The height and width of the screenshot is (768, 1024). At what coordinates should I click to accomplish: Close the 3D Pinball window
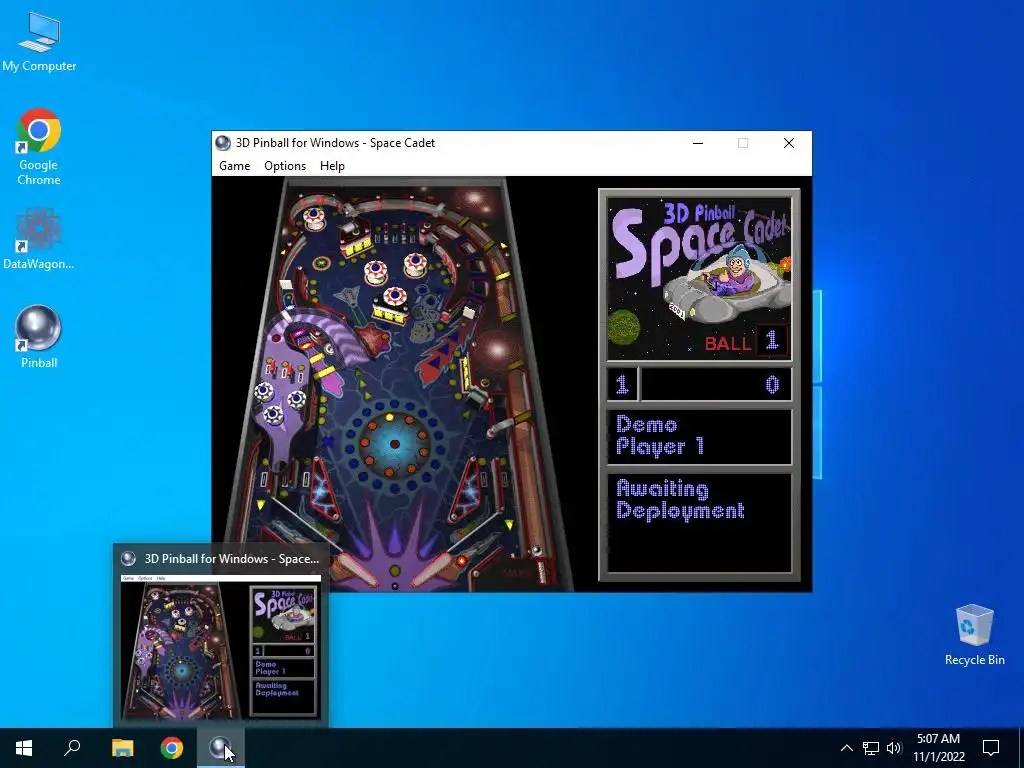tap(789, 143)
